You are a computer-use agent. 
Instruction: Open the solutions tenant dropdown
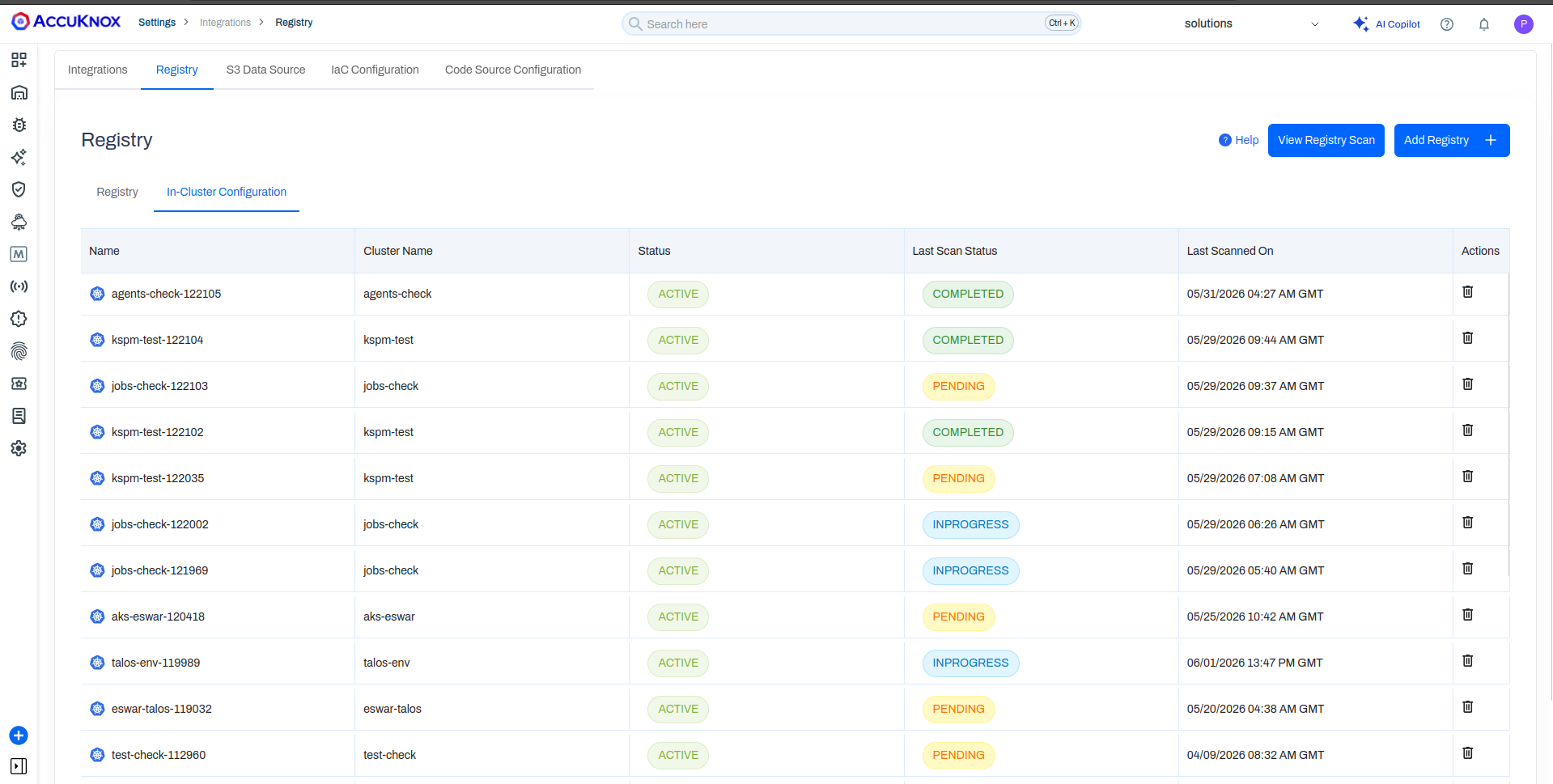[1251, 23]
